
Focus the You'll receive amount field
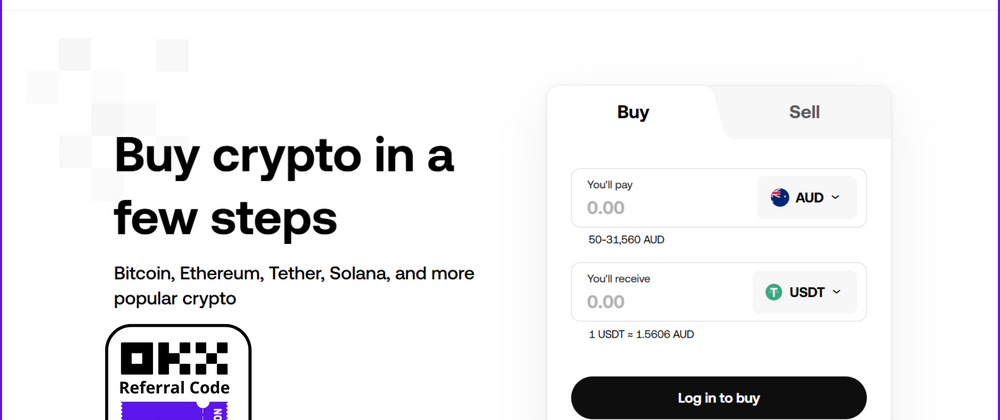660,302
